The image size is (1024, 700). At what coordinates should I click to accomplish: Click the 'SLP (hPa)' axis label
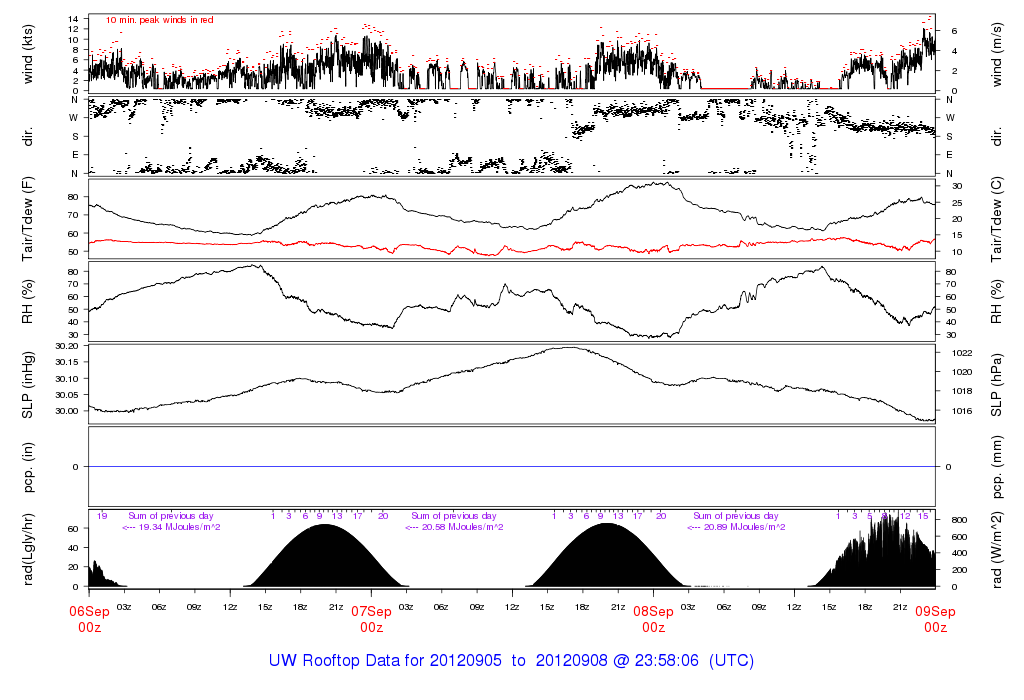click(997, 385)
